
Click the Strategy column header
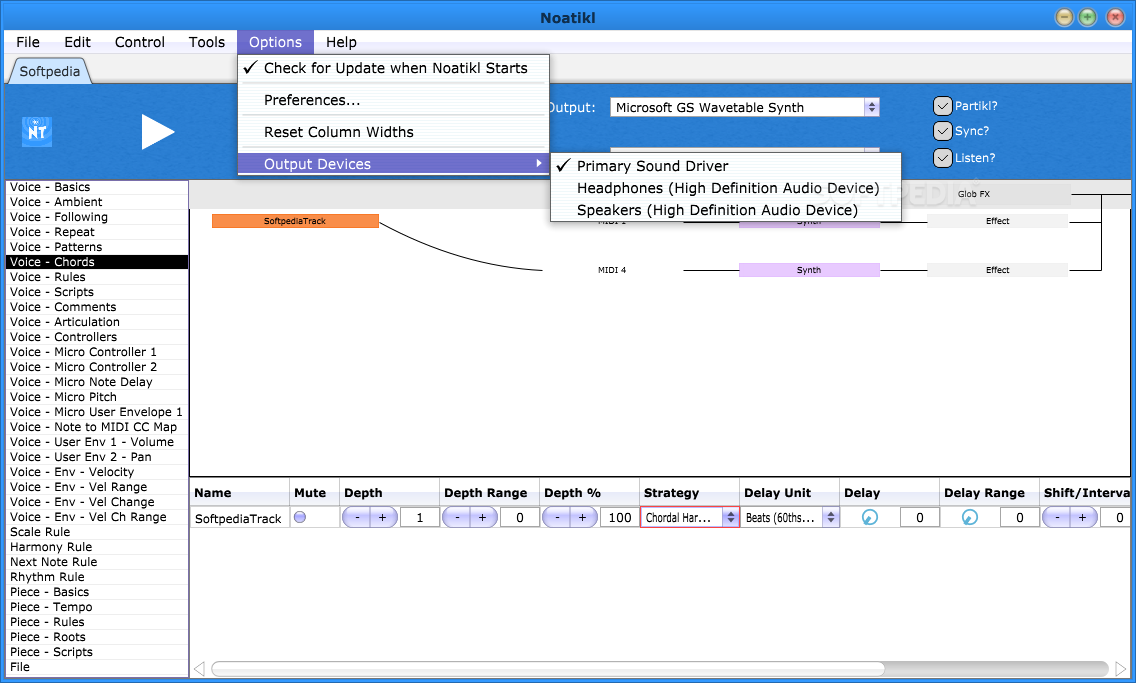689,493
